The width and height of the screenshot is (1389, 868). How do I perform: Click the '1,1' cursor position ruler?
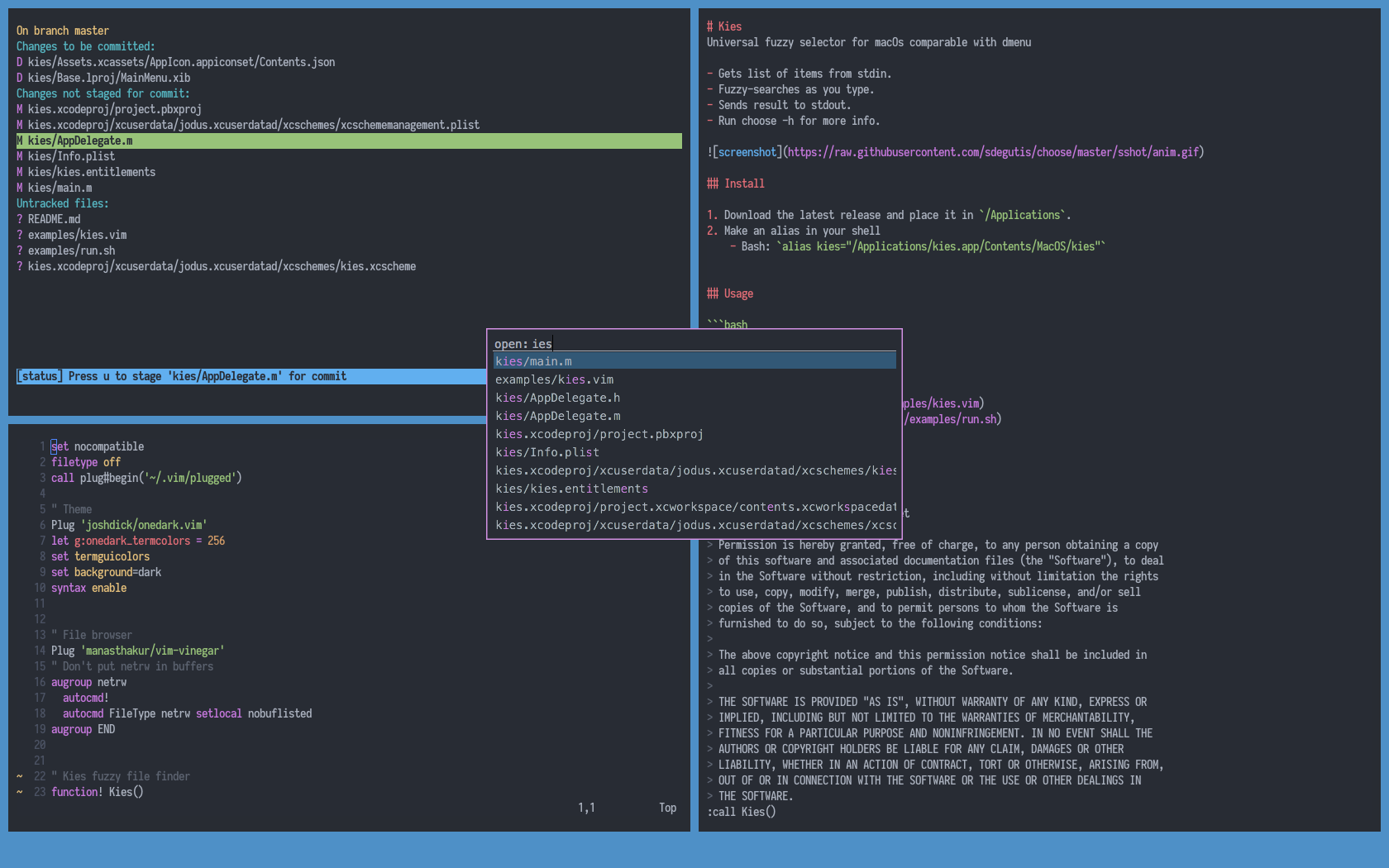(x=586, y=808)
